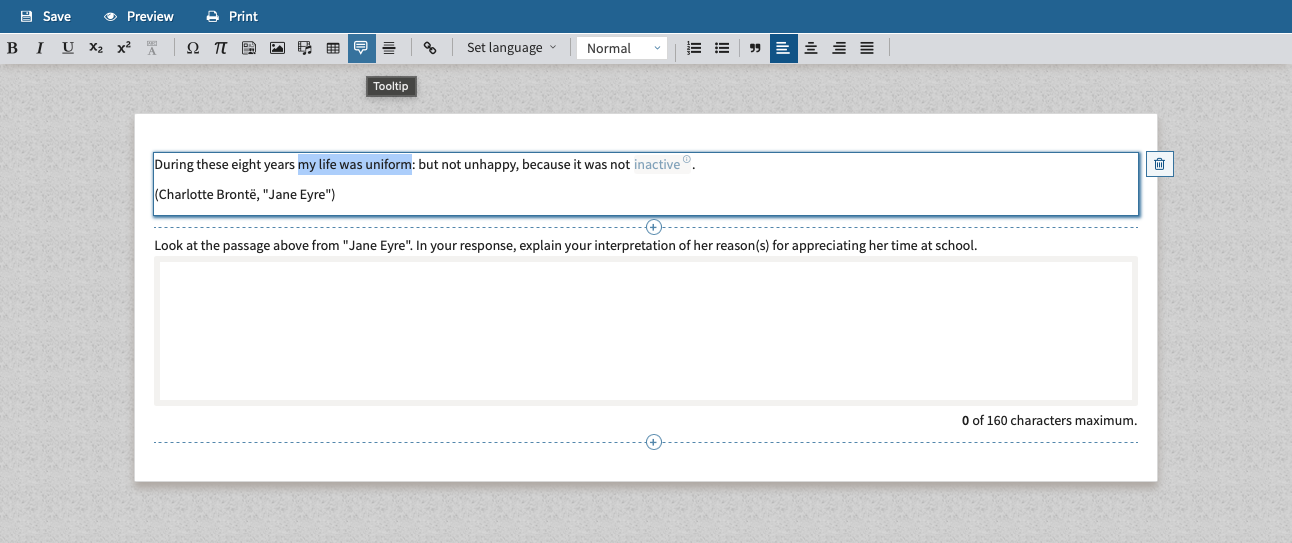The image size is (1292, 543).
Task: Insert special character with Omega icon
Action: (x=193, y=48)
